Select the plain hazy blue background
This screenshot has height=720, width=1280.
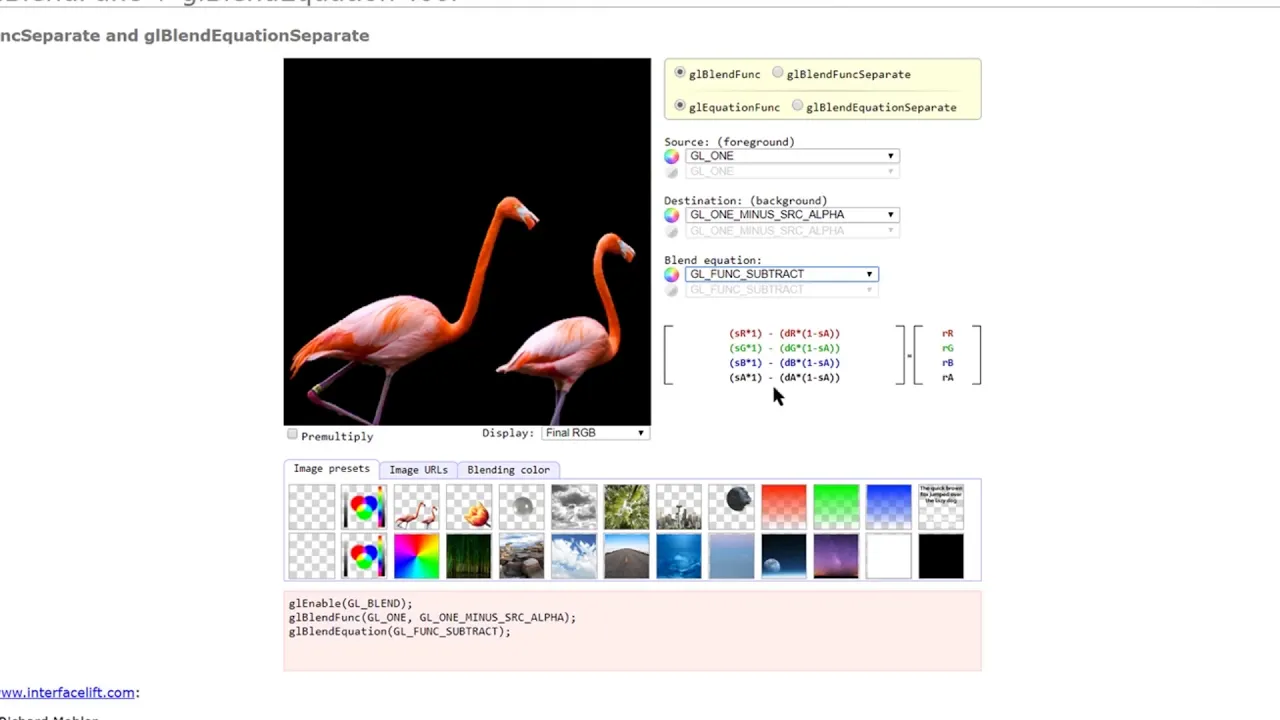[731, 557]
